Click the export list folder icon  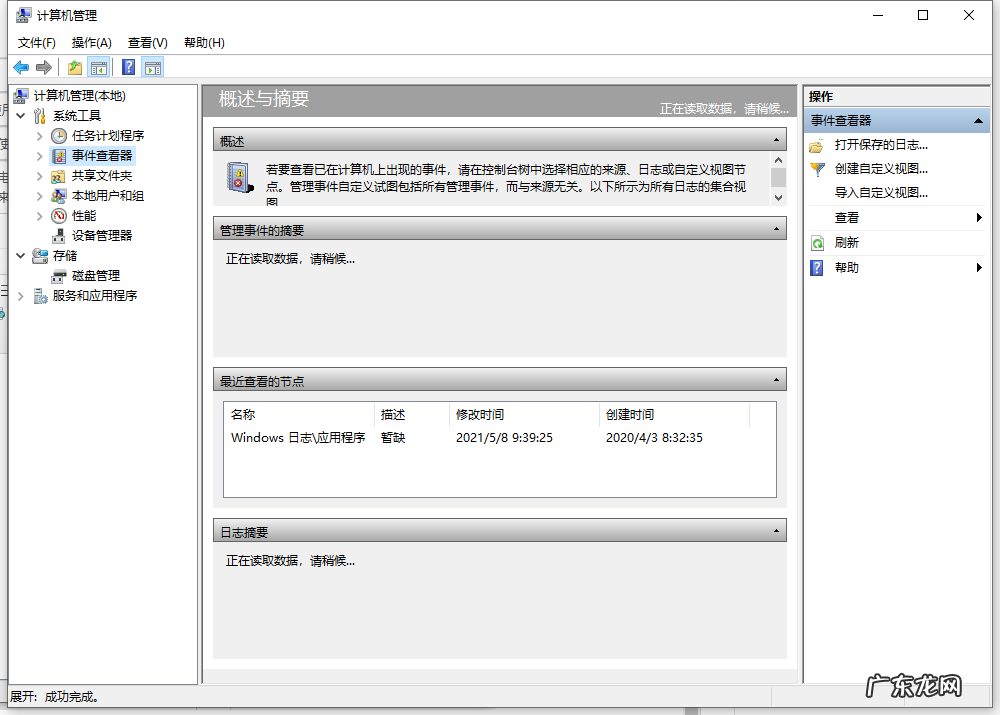(73, 66)
